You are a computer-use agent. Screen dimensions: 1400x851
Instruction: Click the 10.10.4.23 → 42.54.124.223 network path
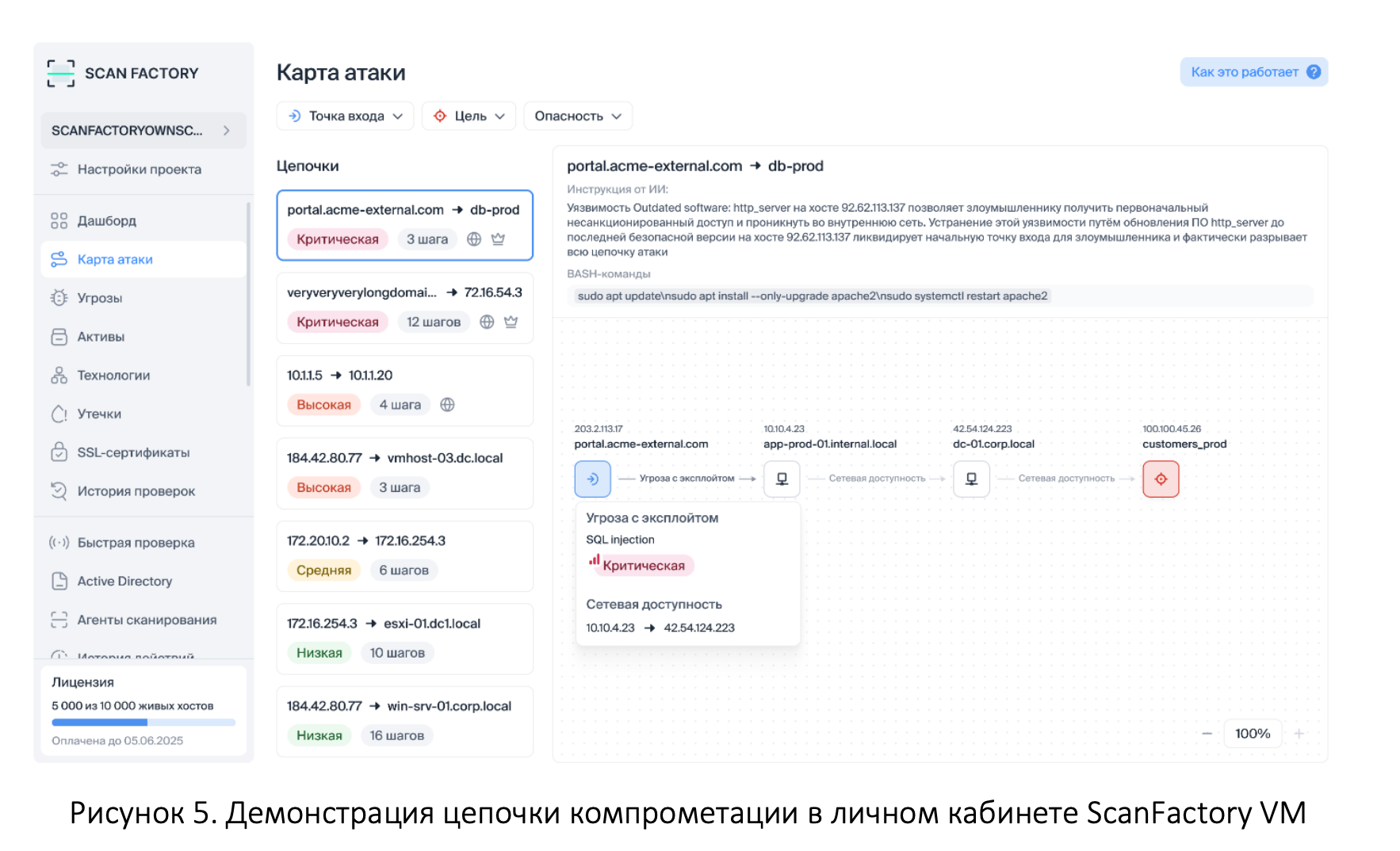tap(660, 628)
